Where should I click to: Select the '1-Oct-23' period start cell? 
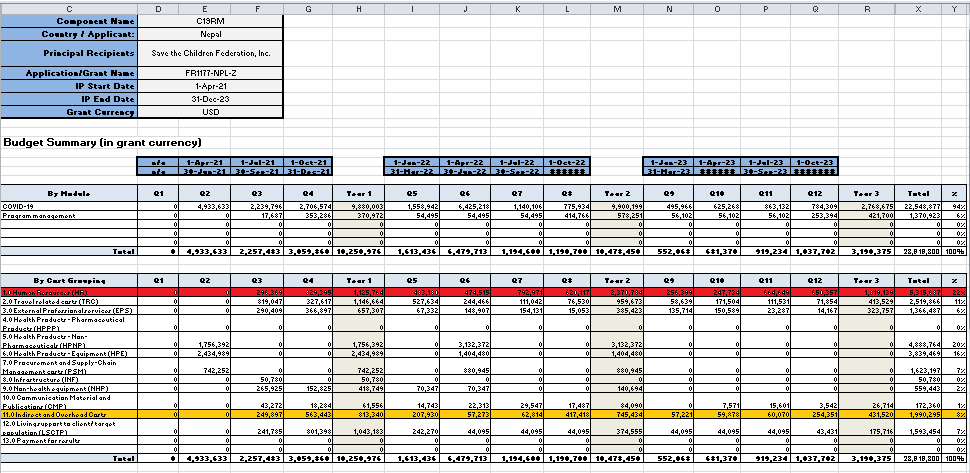pyautogui.click(x=814, y=161)
